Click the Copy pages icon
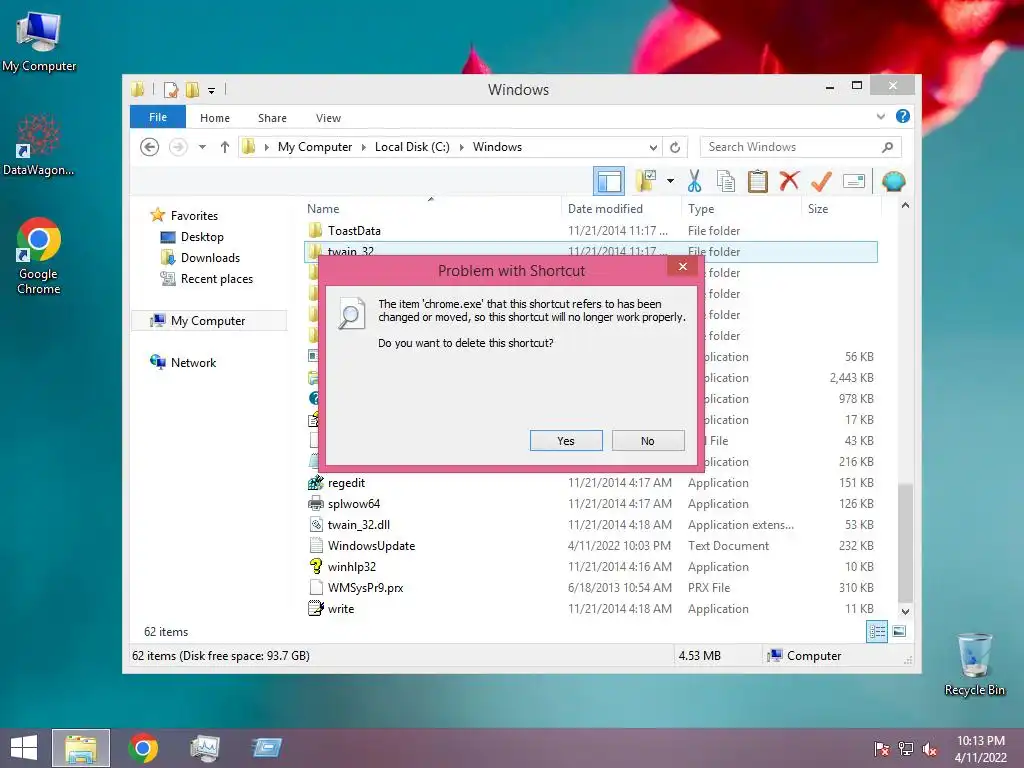1024x768 pixels. (726, 181)
